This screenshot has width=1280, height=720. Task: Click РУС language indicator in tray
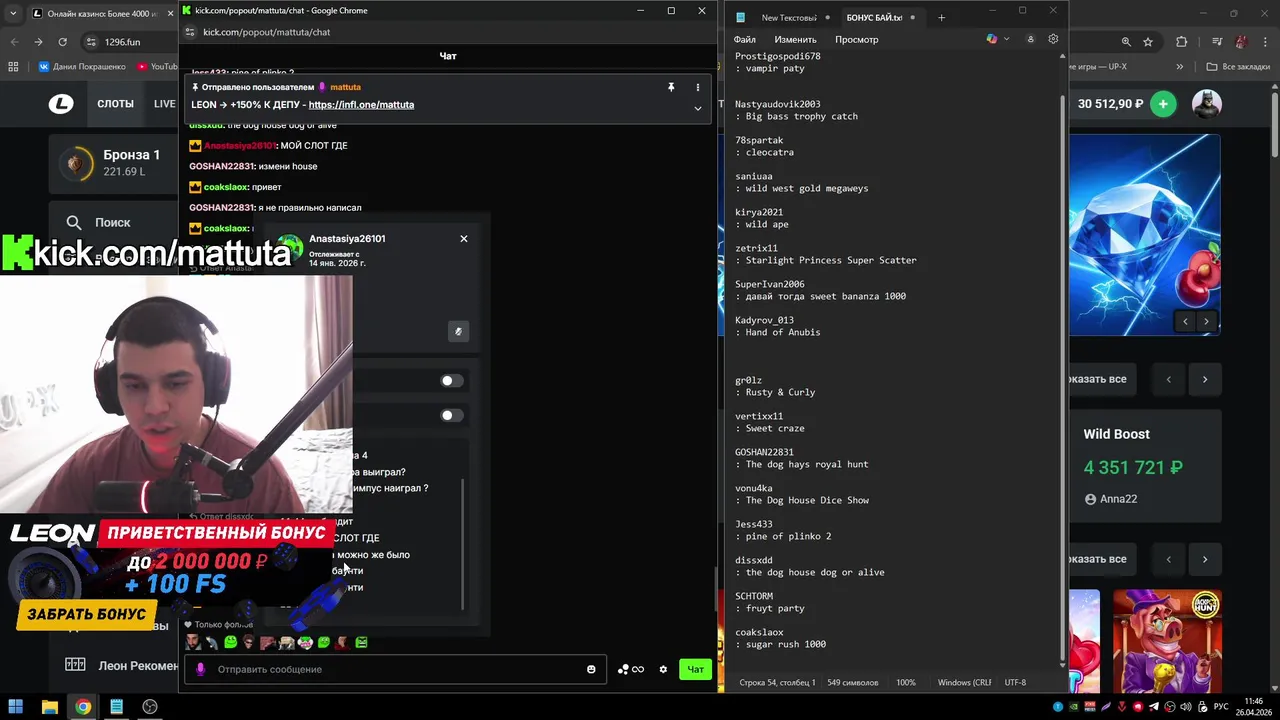pos(1221,707)
